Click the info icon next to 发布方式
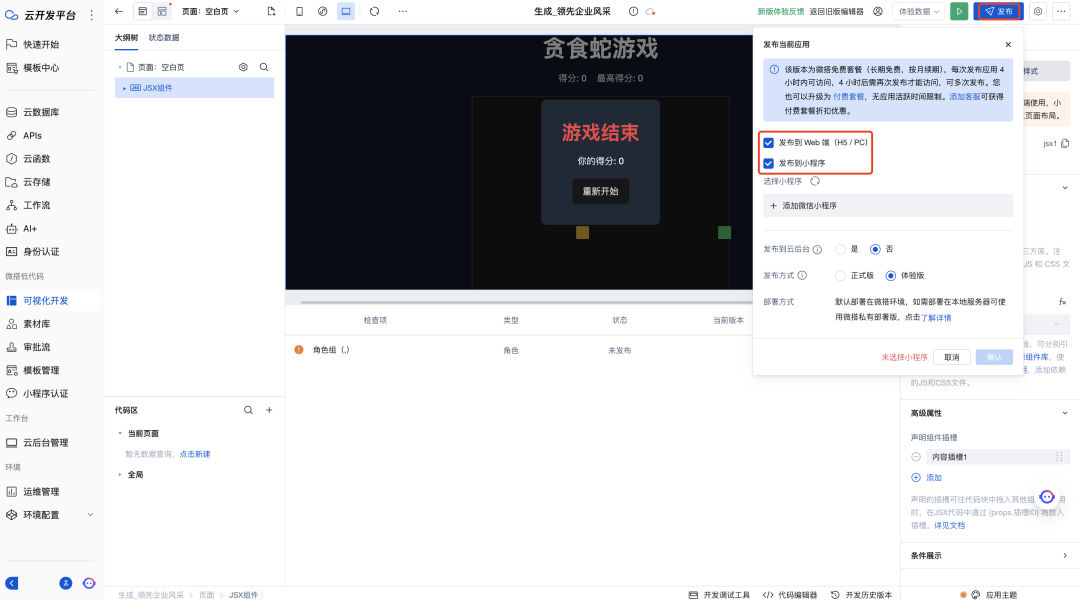Image resolution: width=1080 pixels, height=600 pixels. tap(802, 276)
